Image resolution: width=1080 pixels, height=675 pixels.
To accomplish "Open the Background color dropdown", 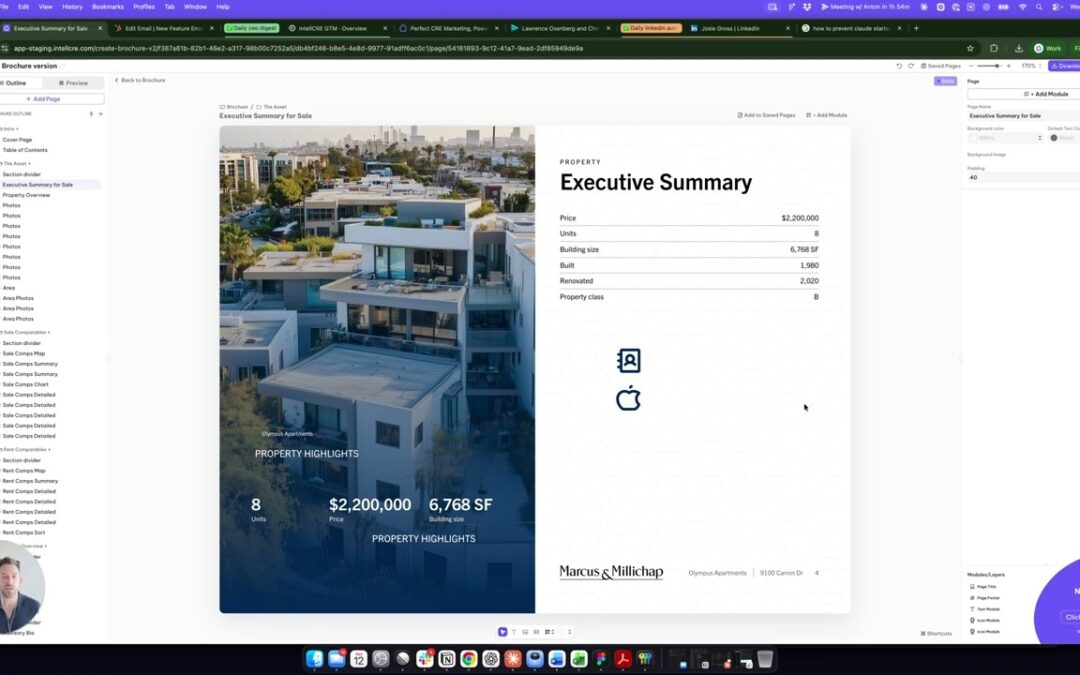I will pyautogui.click(x=1006, y=138).
